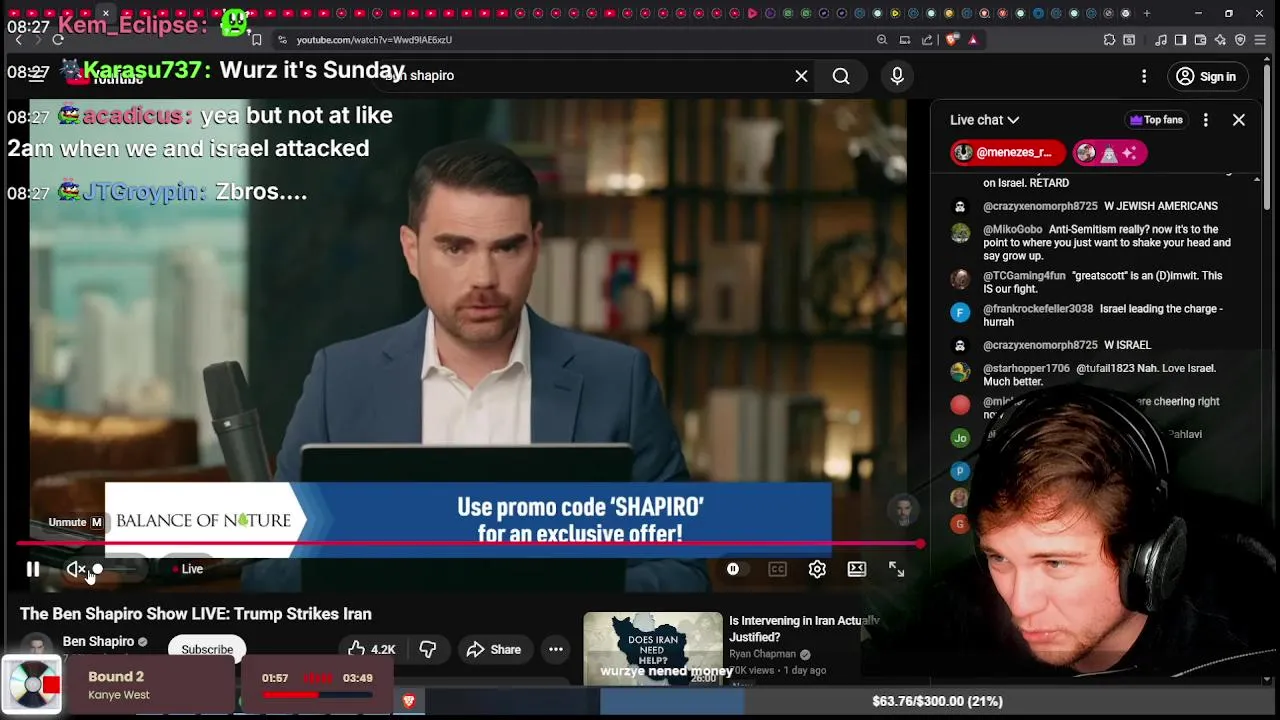The width and height of the screenshot is (1280, 720).
Task: Open YouTube settings three-dot menu
Action: tap(1144, 76)
